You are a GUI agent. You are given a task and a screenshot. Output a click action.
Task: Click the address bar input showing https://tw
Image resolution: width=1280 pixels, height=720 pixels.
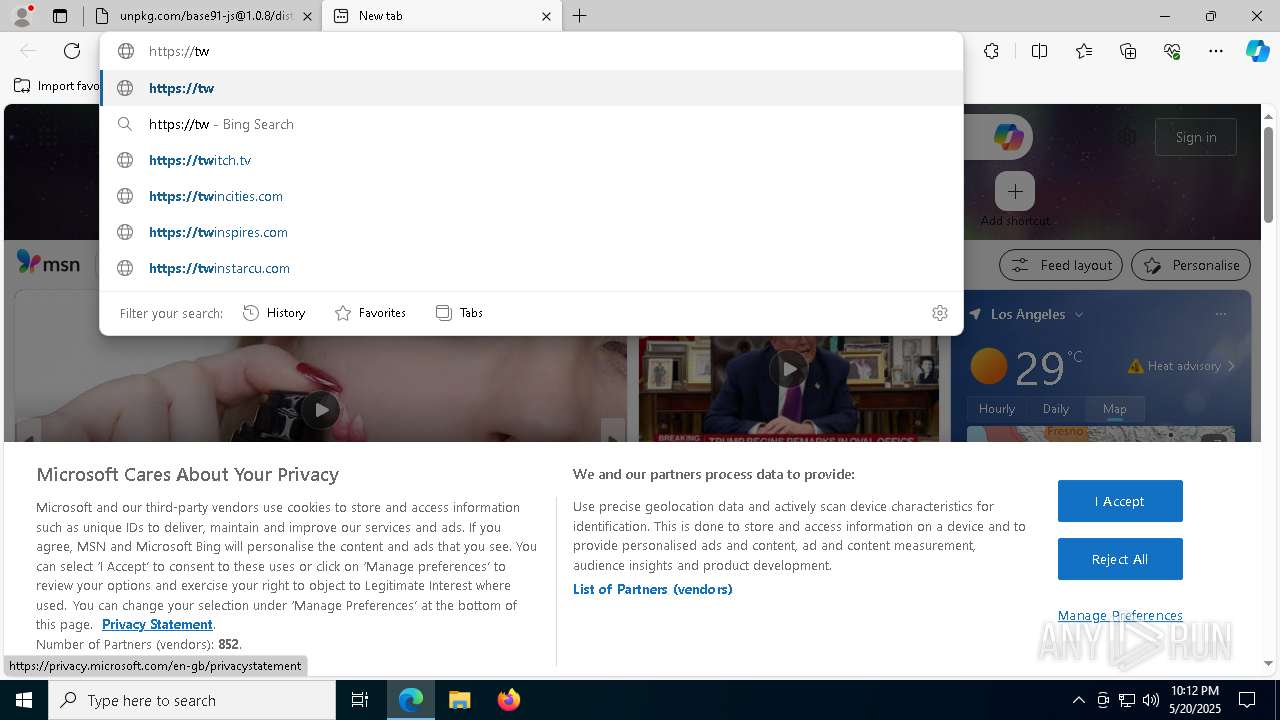pos(530,51)
